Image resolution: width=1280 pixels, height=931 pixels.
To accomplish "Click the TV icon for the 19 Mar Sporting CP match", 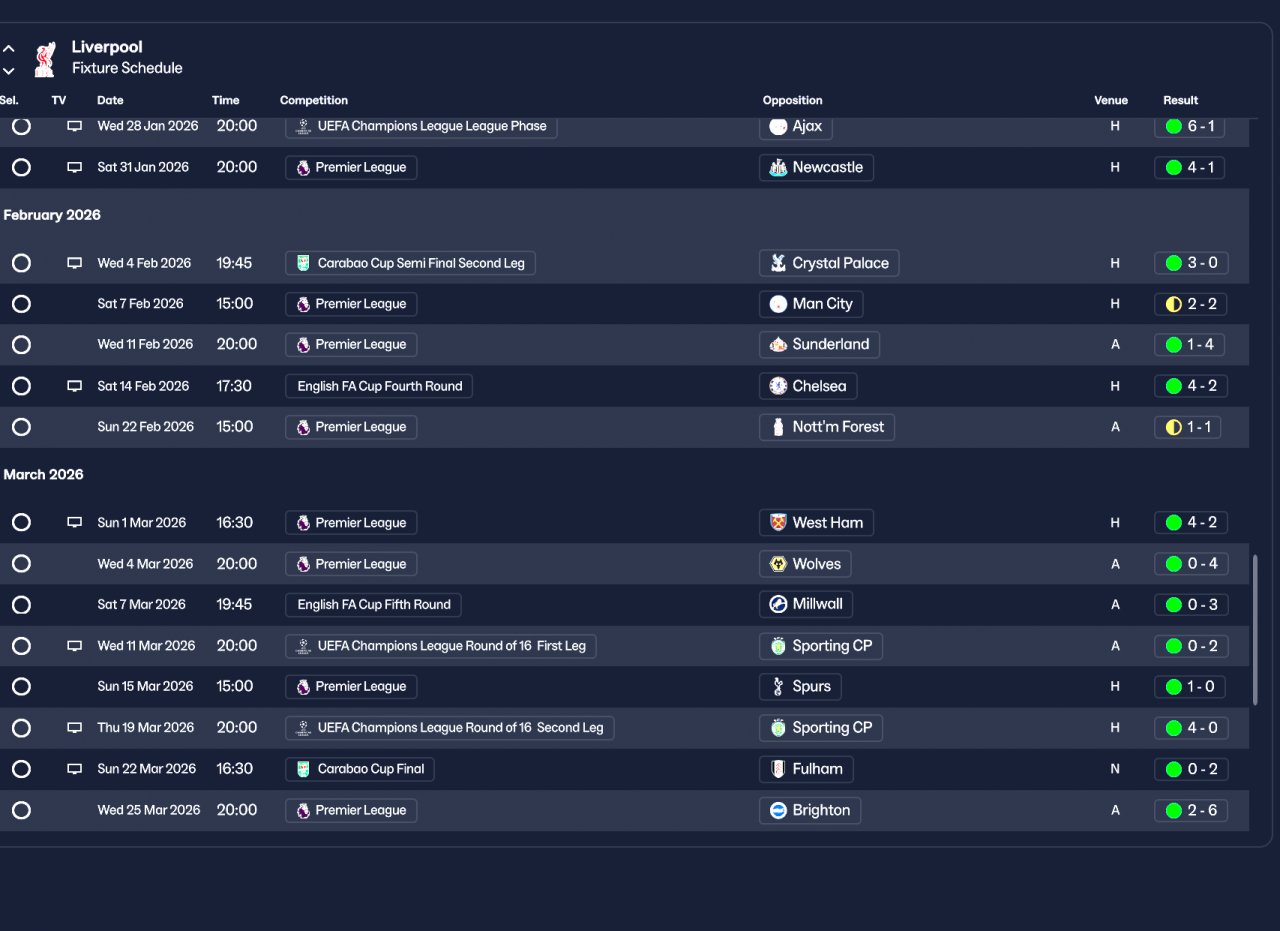I will 74,728.
